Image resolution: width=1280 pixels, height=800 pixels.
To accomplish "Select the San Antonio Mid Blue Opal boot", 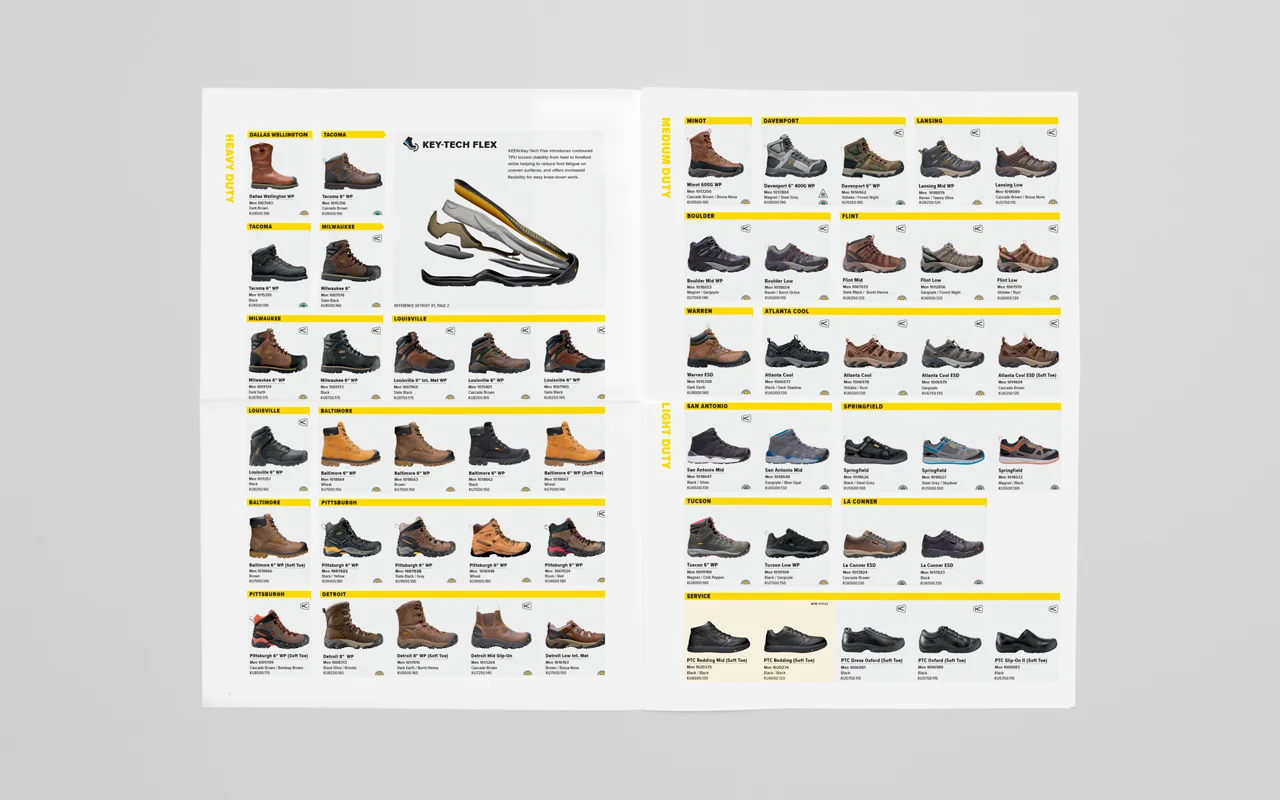I will pos(796,447).
